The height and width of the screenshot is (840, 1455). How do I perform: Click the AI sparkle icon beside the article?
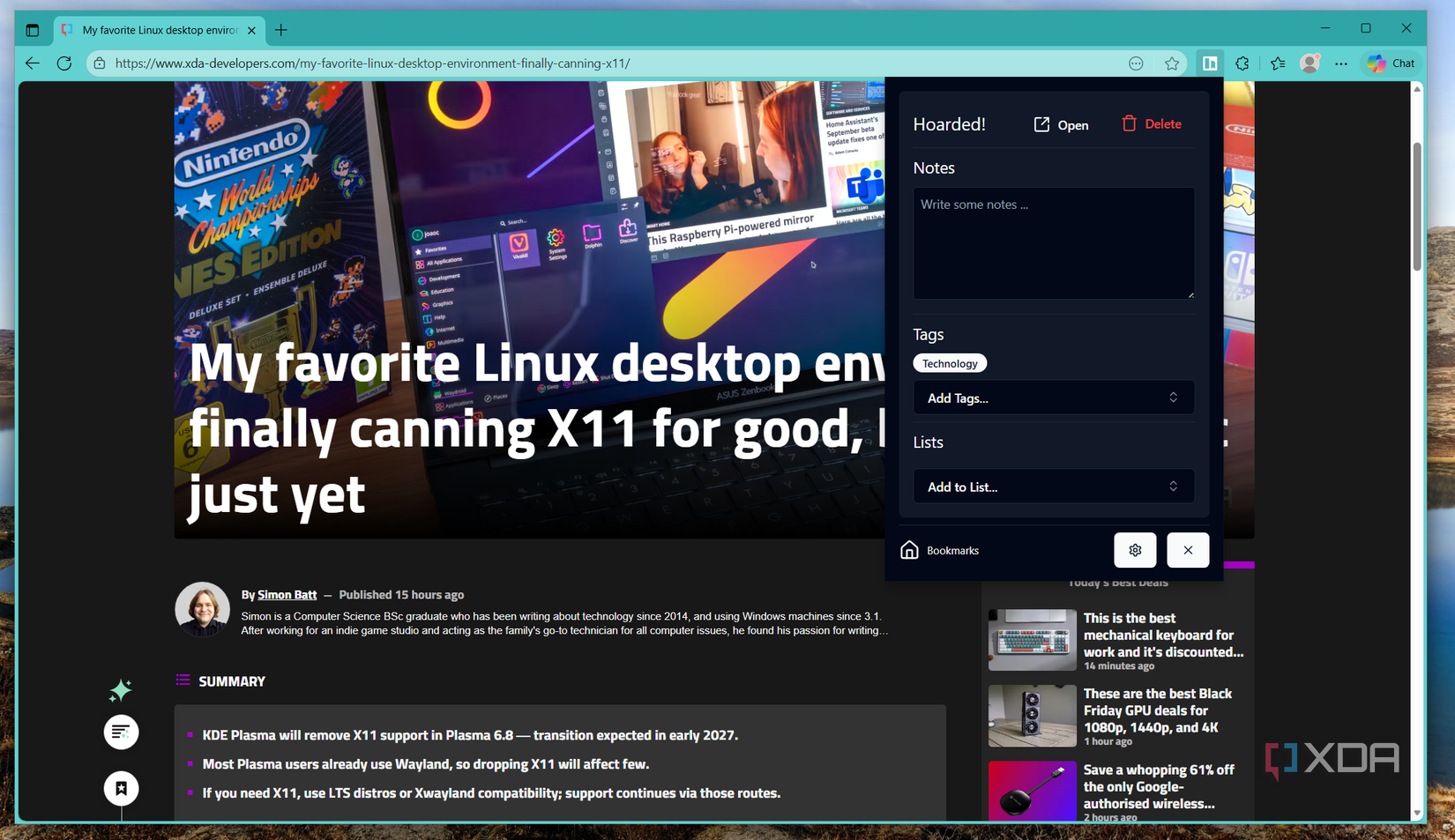[121, 690]
